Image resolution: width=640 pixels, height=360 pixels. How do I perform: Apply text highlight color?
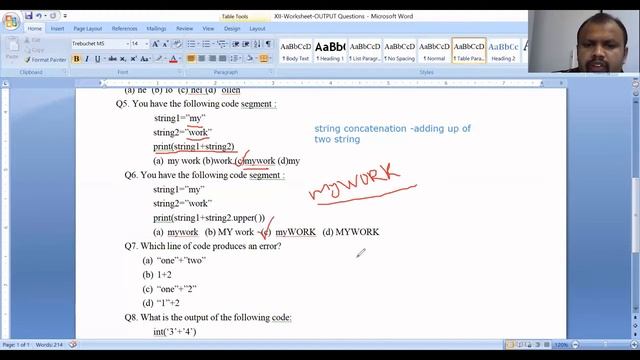coord(159,59)
